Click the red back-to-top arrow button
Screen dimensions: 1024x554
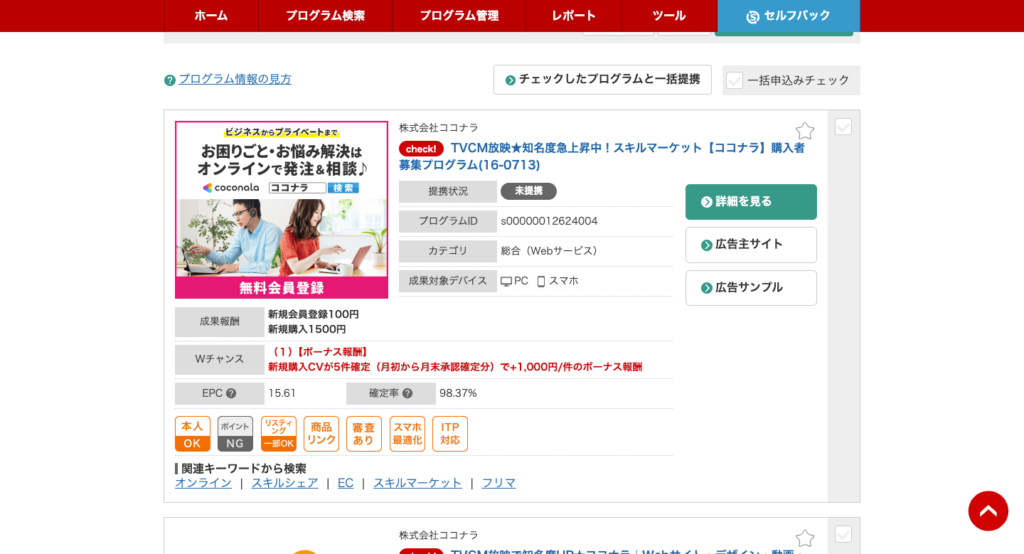click(x=988, y=511)
